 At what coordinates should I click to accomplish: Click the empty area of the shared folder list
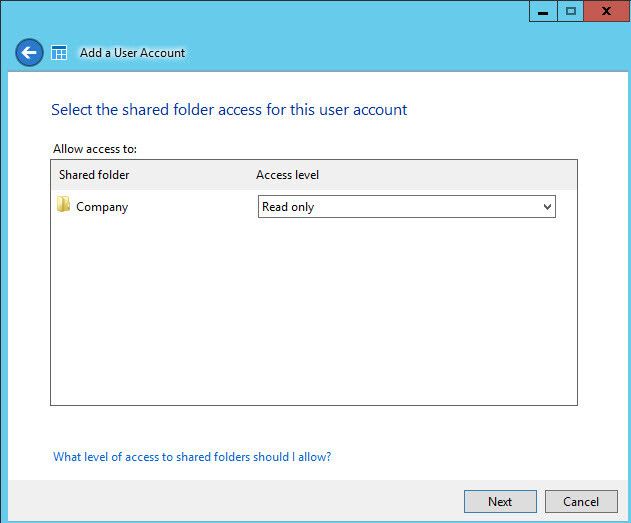click(x=313, y=310)
